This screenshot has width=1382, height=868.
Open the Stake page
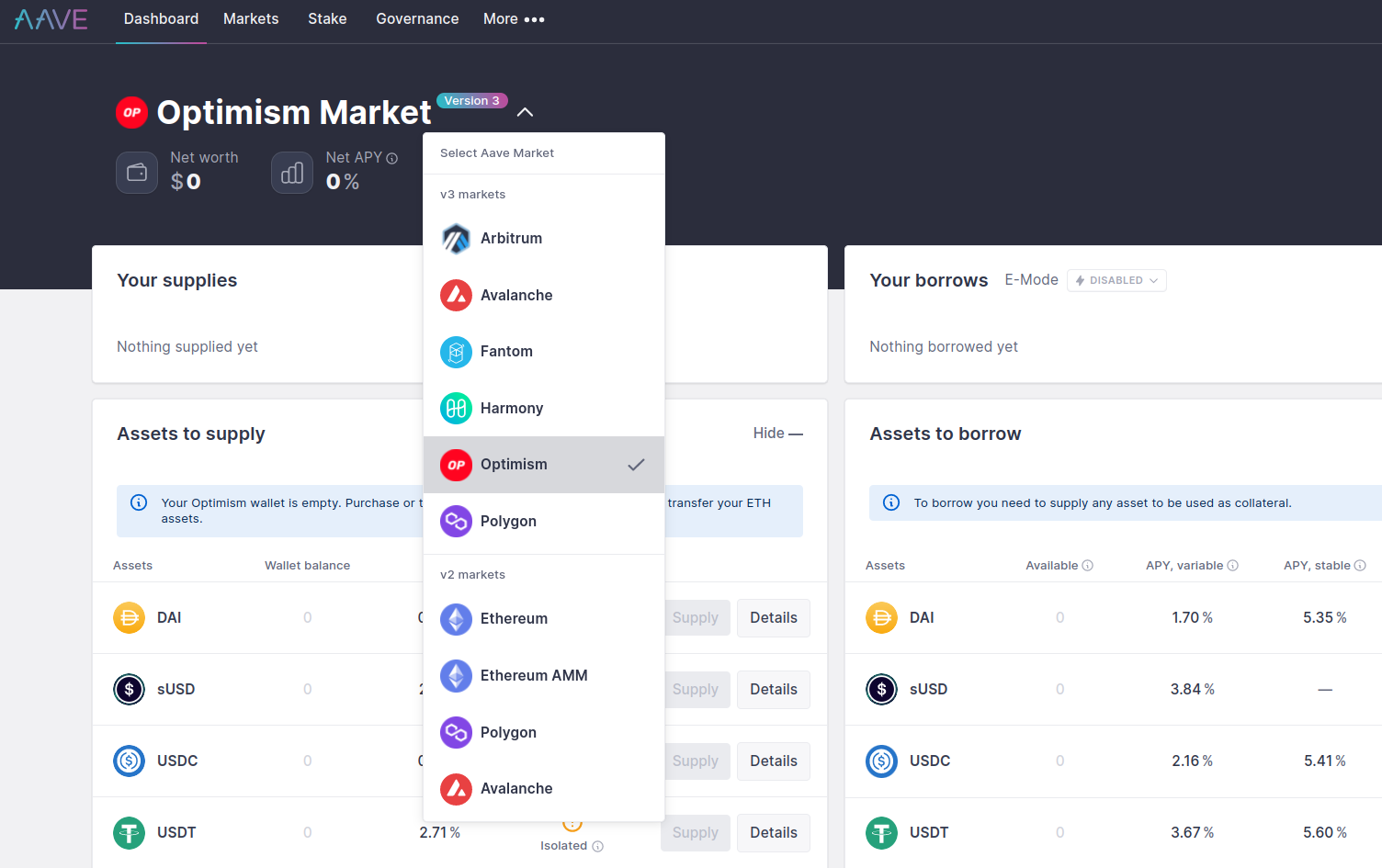point(327,19)
